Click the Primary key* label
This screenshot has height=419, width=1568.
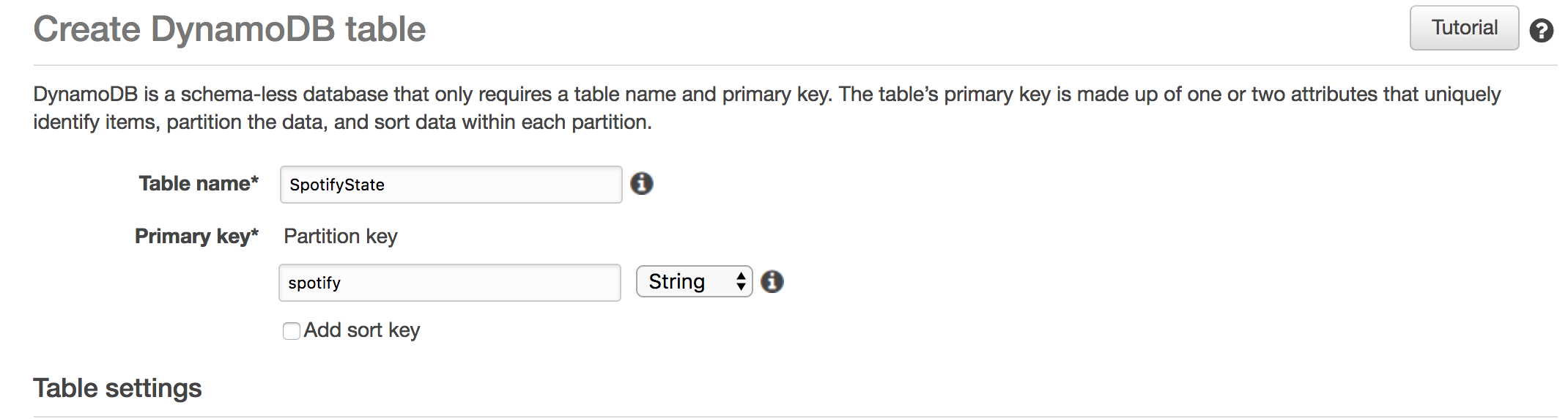point(196,236)
